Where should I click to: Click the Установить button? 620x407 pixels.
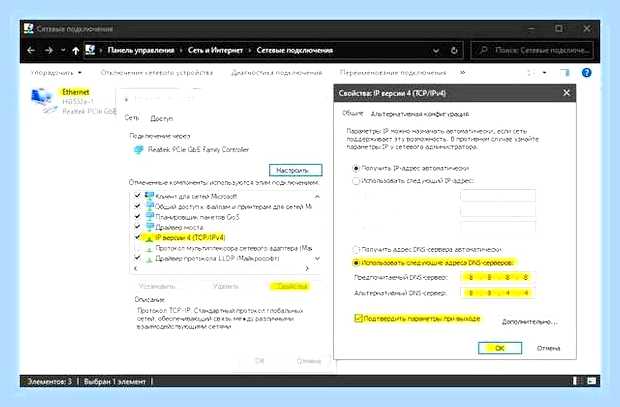[x=157, y=286]
